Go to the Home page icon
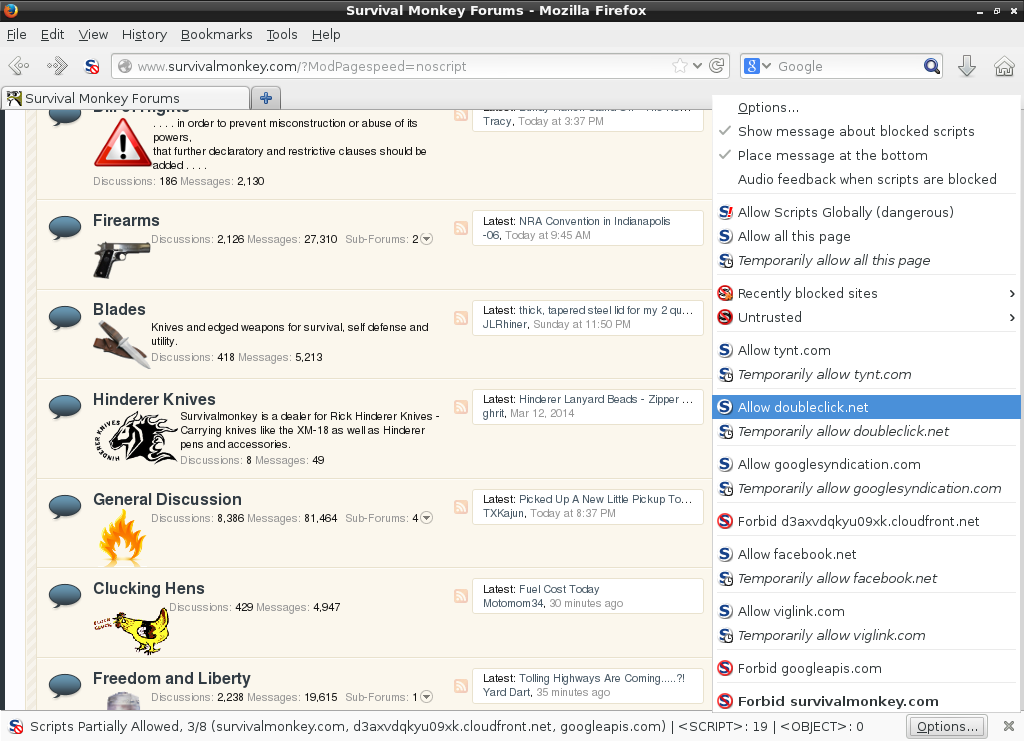This screenshot has height=742, width=1024. [x=1004, y=66]
